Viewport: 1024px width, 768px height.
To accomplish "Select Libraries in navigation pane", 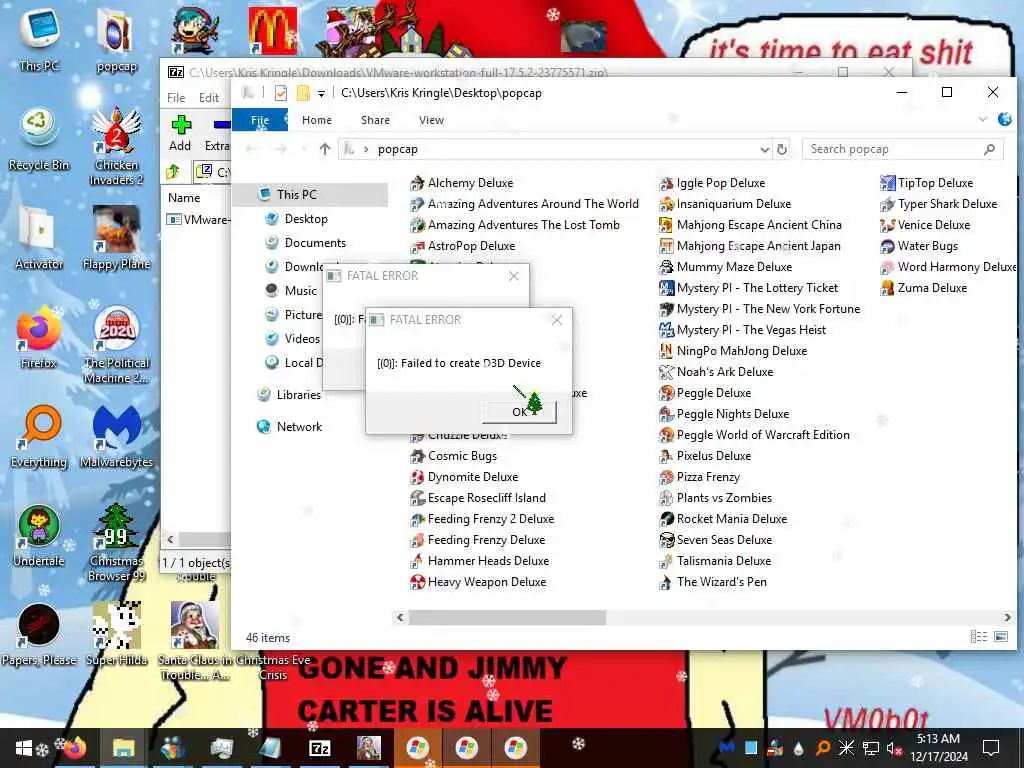I will [x=298, y=395].
